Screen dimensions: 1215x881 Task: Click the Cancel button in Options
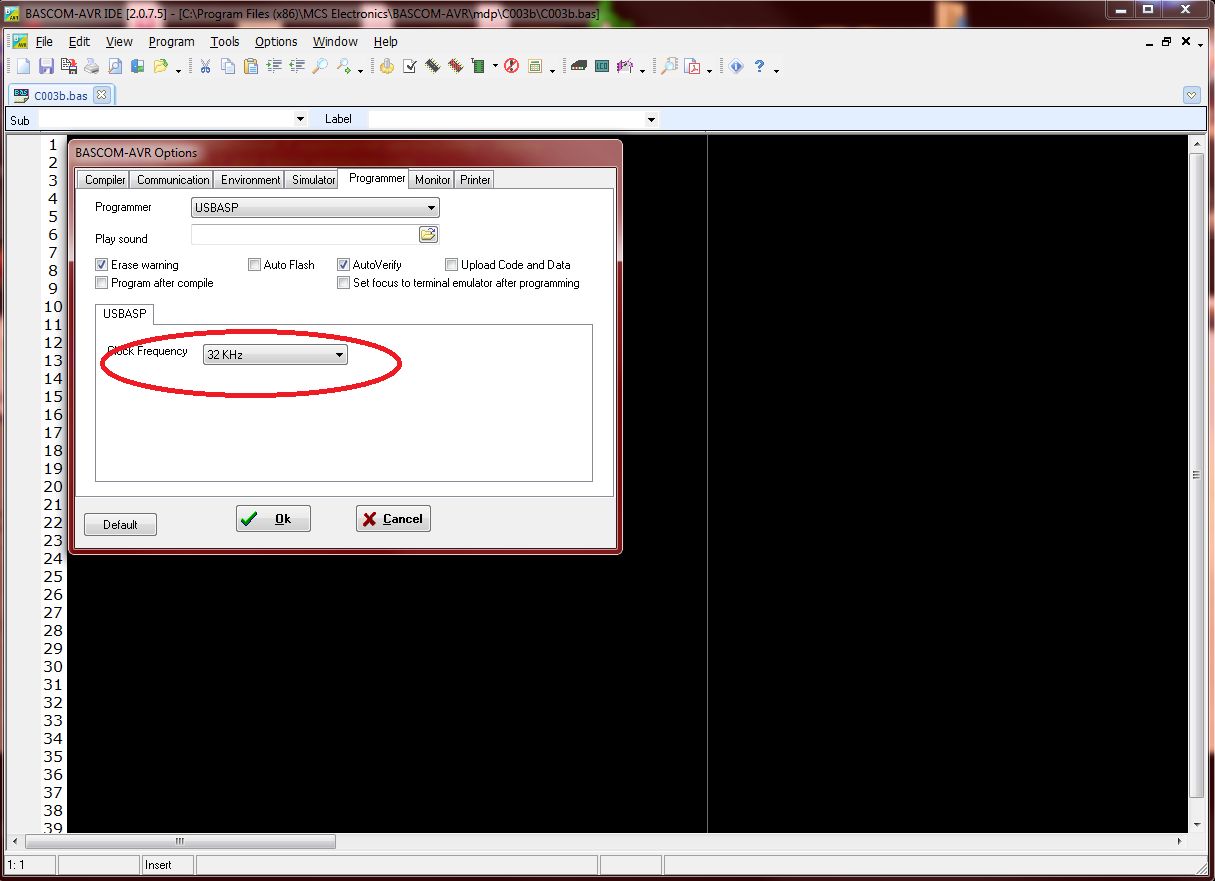point(393,519)
